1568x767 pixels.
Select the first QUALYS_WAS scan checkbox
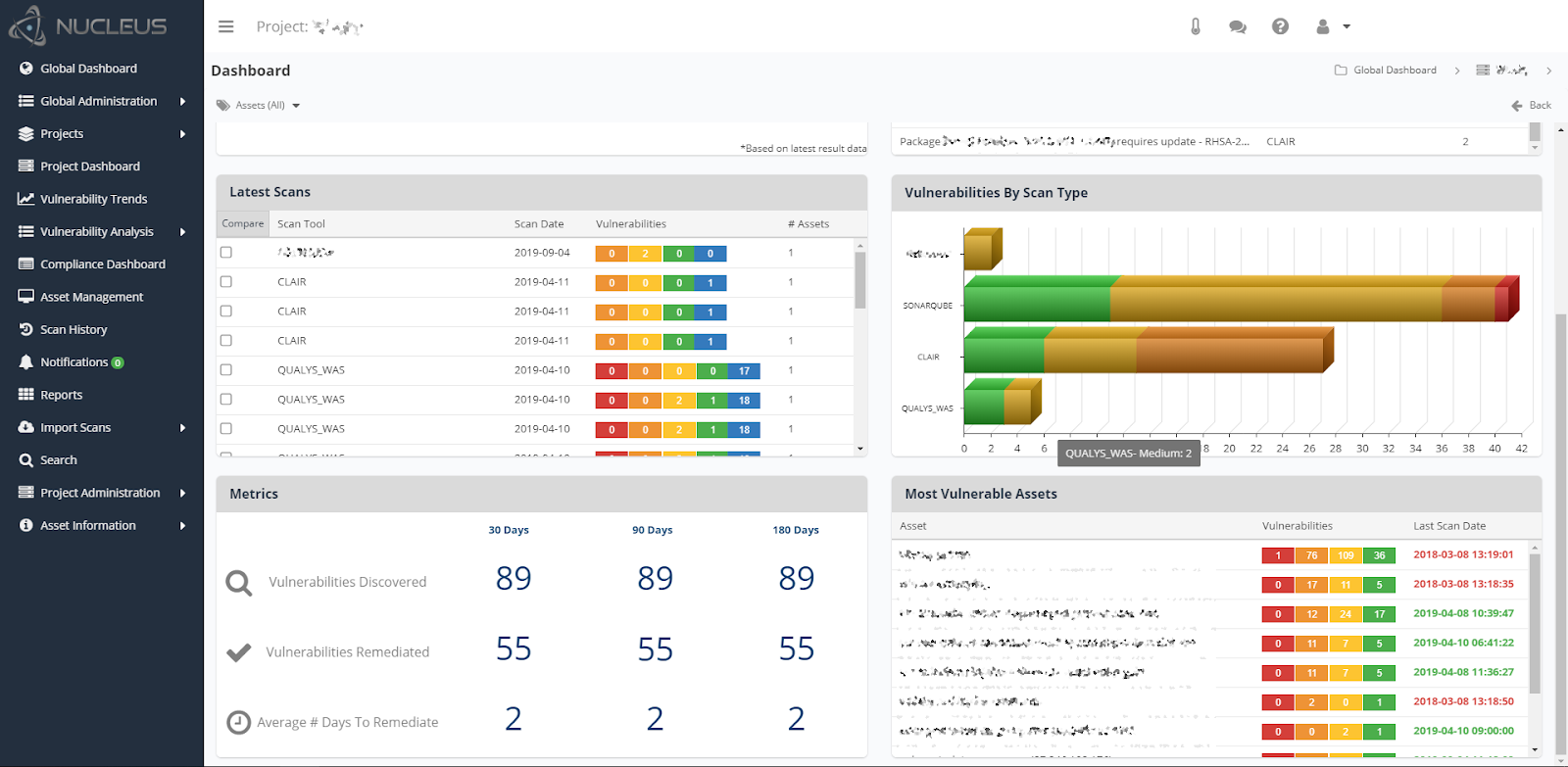226,369
